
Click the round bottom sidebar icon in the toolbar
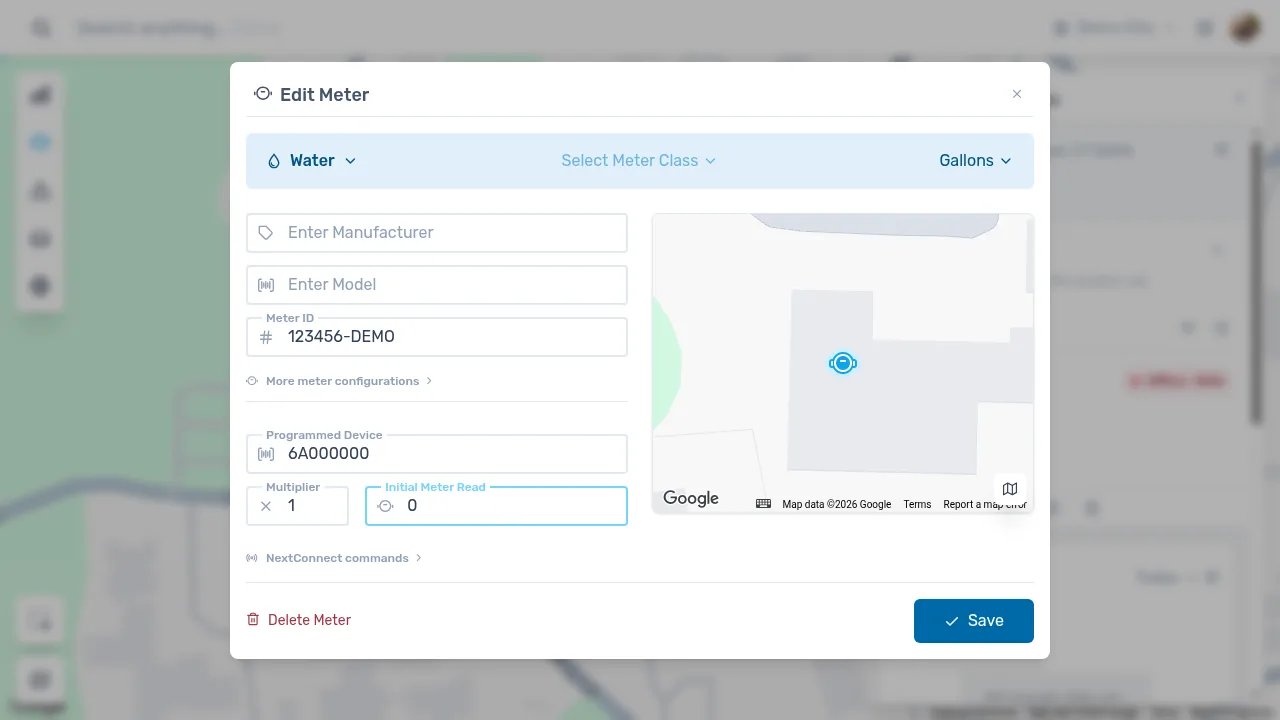point(40,287)
